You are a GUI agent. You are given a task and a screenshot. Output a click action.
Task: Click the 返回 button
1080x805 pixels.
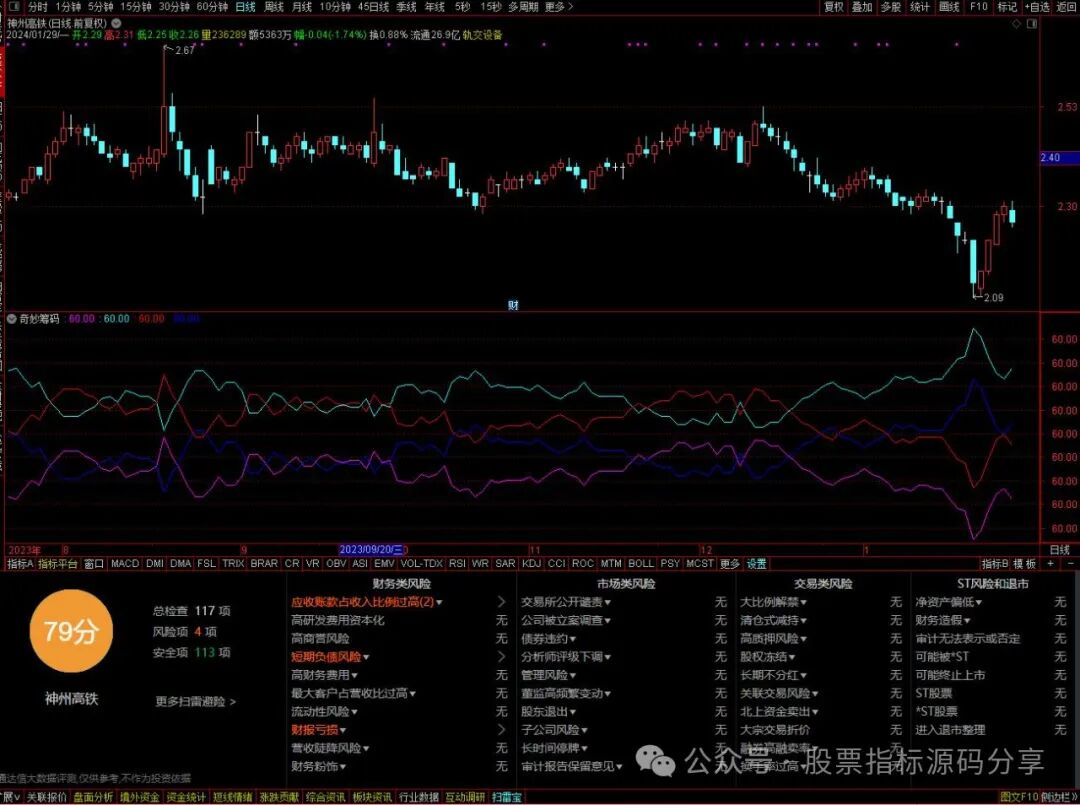pos(1066,7)
